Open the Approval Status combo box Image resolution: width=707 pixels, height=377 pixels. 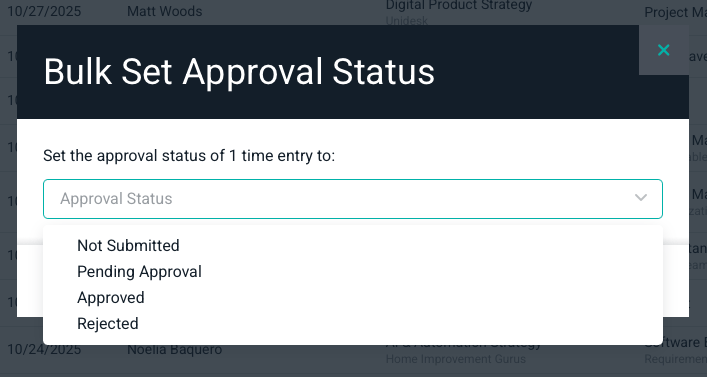353,199
